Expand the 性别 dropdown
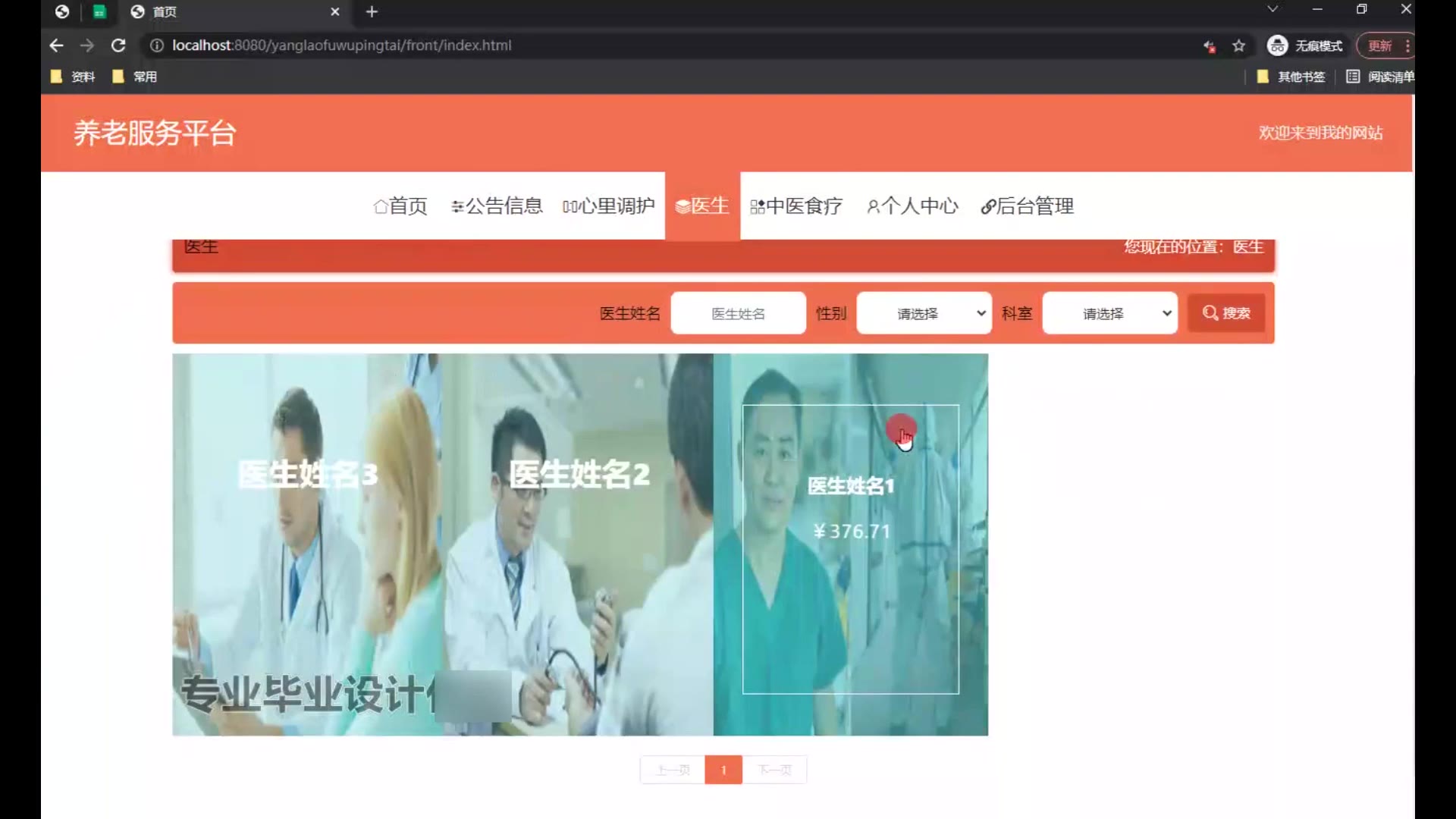This screenshot has width=1456, height=819. (924, 313)
